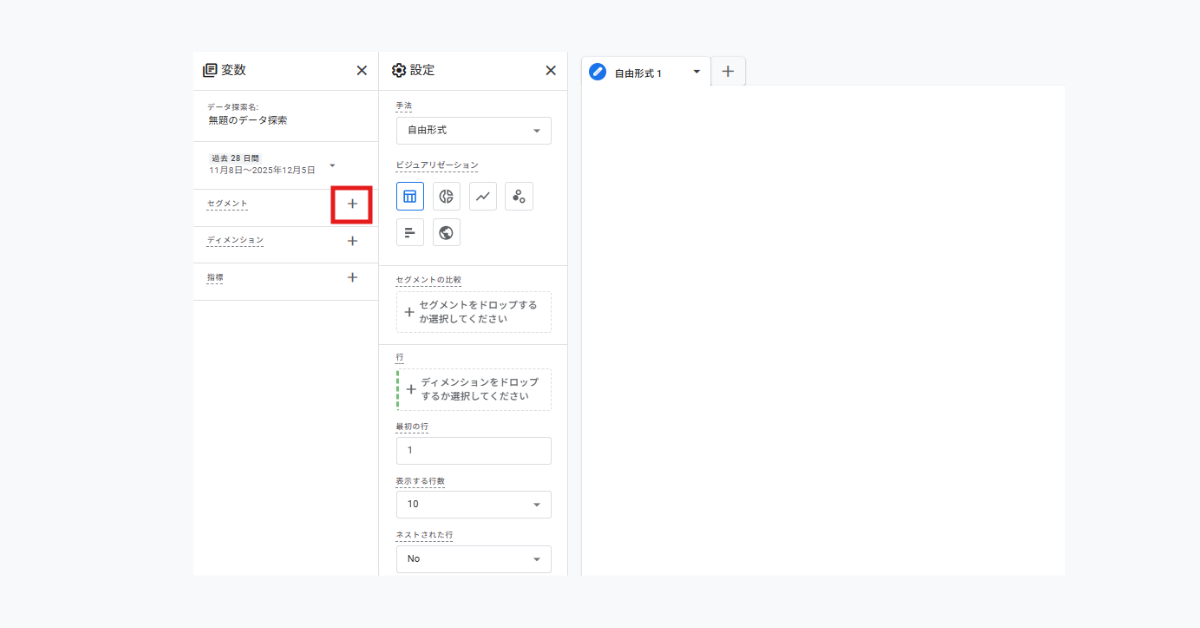Add a new dimension with plus icon
Screen dimensions: 1200x628
352,241
